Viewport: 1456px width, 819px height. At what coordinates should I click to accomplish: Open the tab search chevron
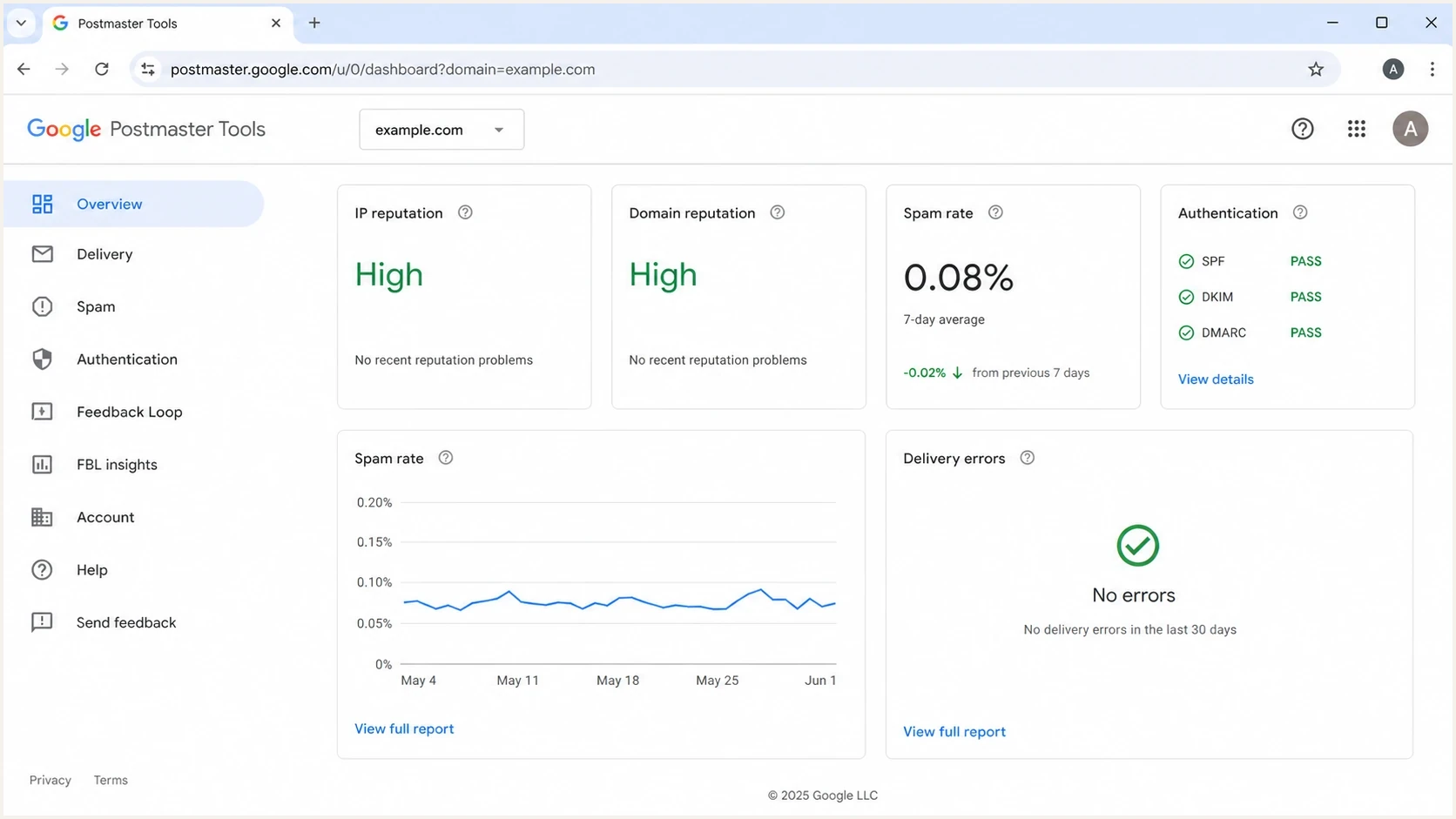point(21,23)
